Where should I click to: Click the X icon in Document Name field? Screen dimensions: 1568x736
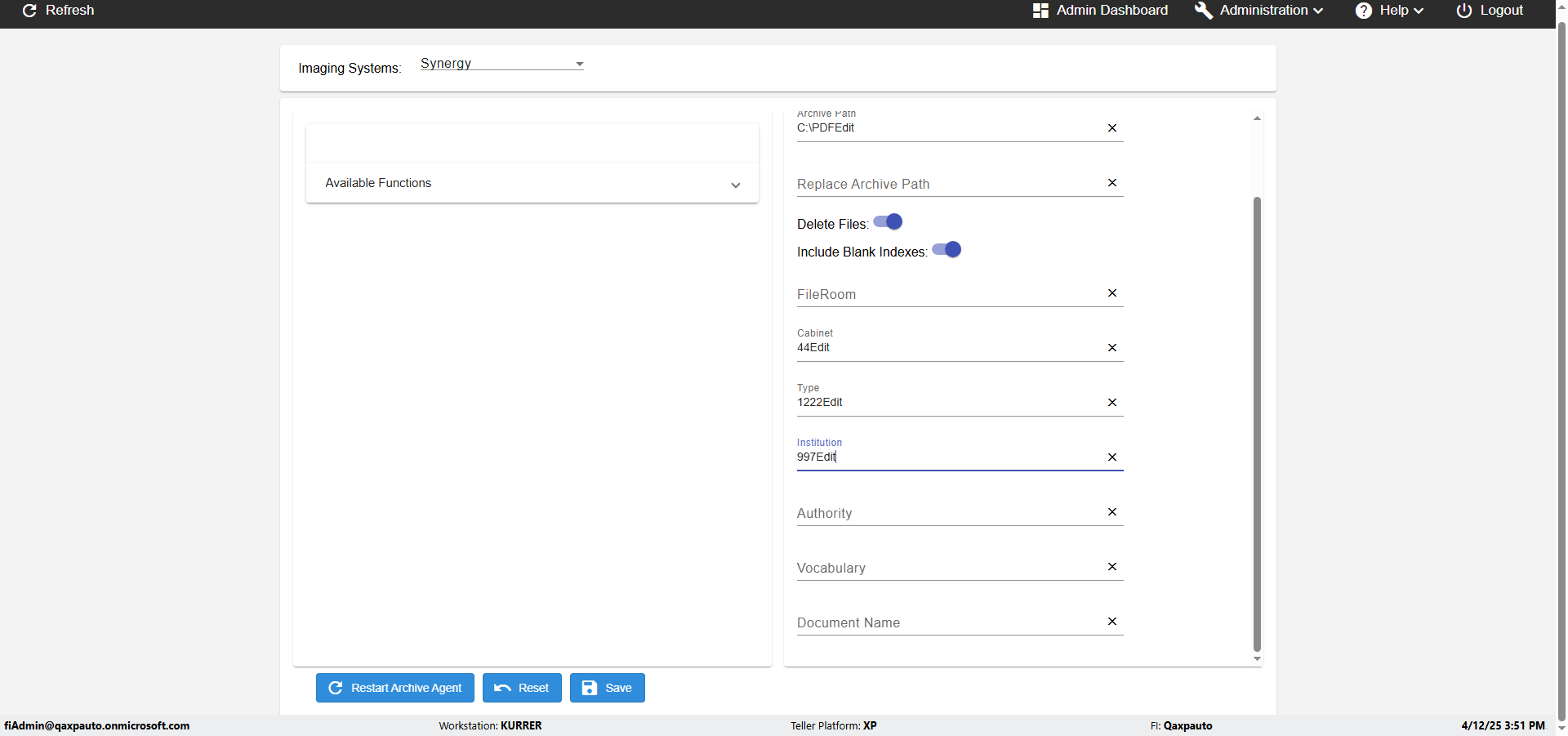(1111, 622)
